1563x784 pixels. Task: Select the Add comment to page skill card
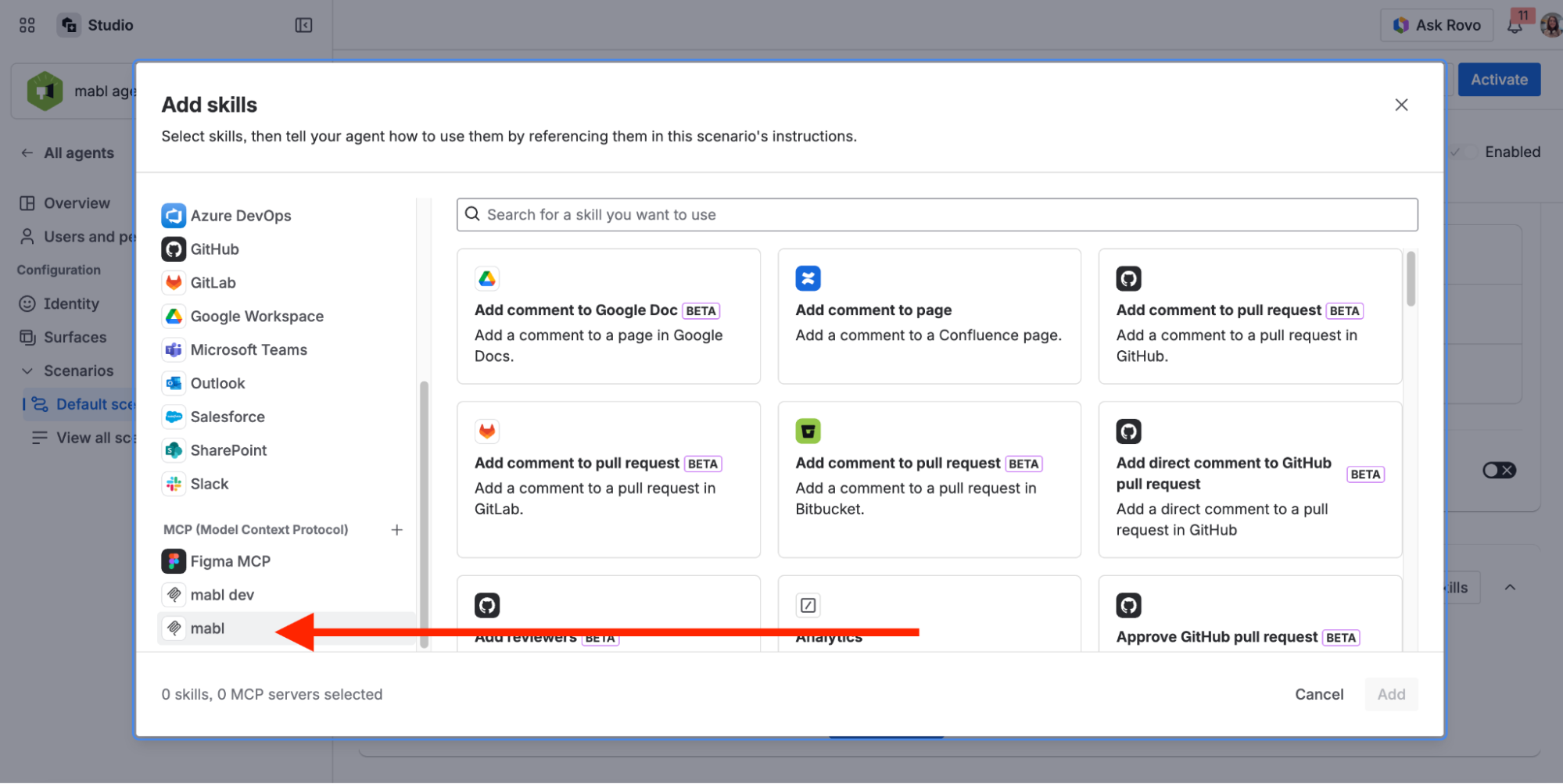coord(929,316)
